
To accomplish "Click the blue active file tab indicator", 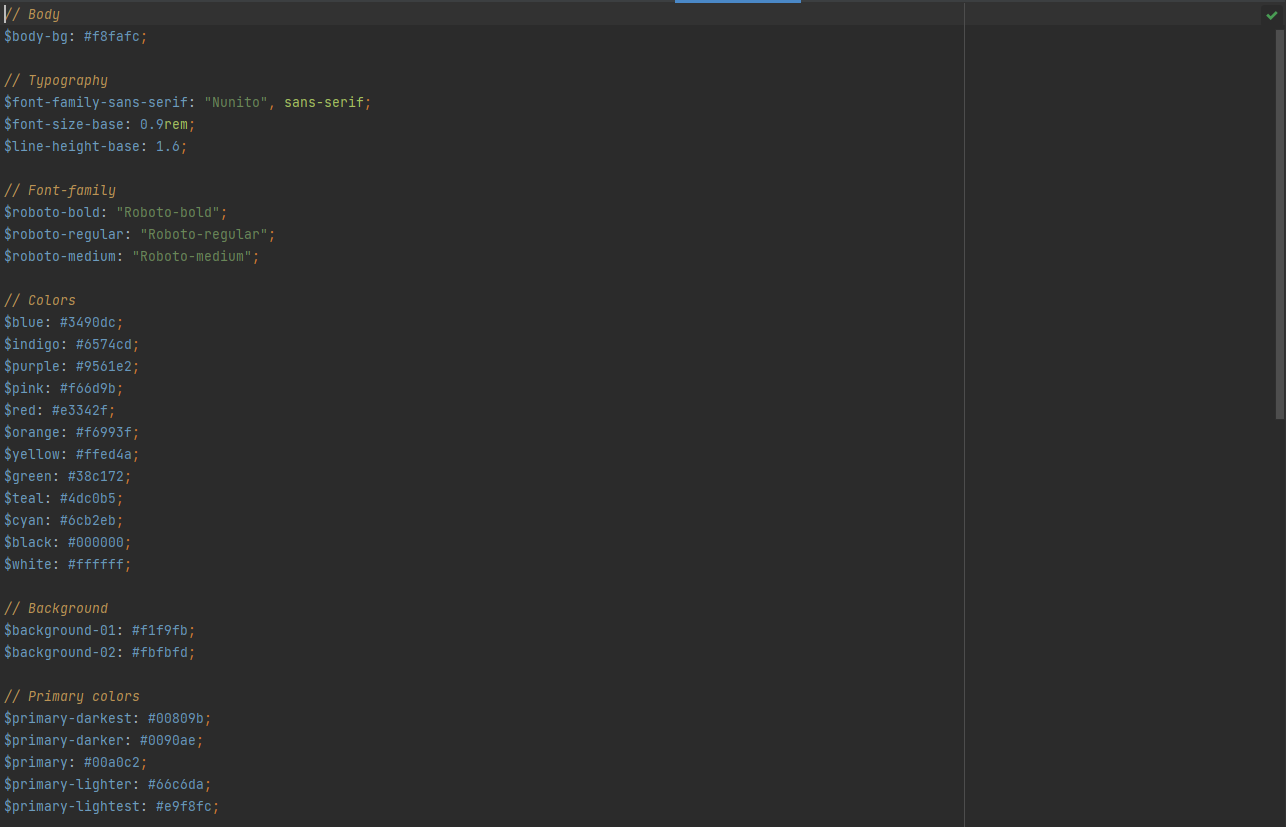I will (737, 2).
